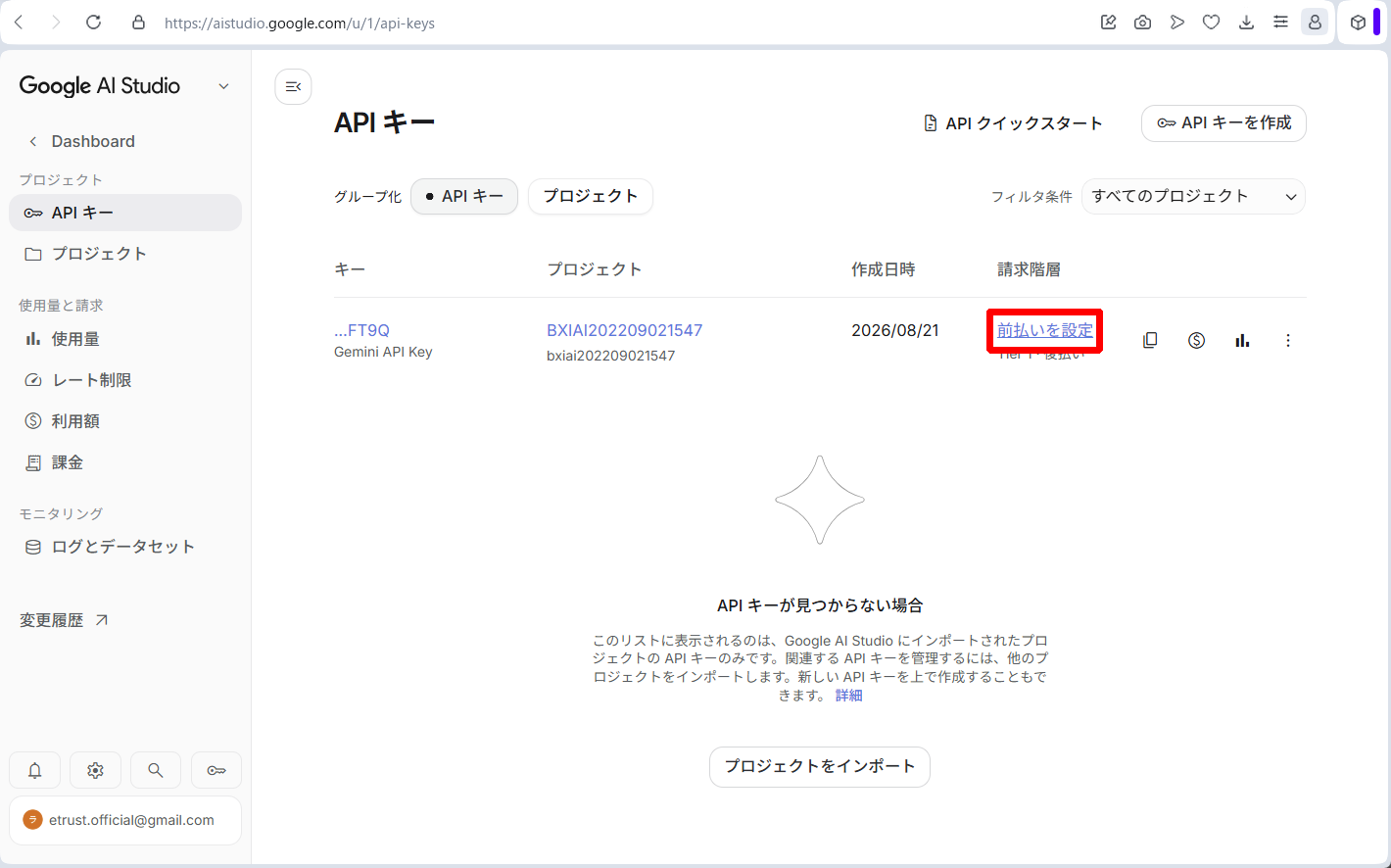The height and width of the screenshot is (868, 1391).
Task: Click the 請求階層 column header
Action: 1029,269
